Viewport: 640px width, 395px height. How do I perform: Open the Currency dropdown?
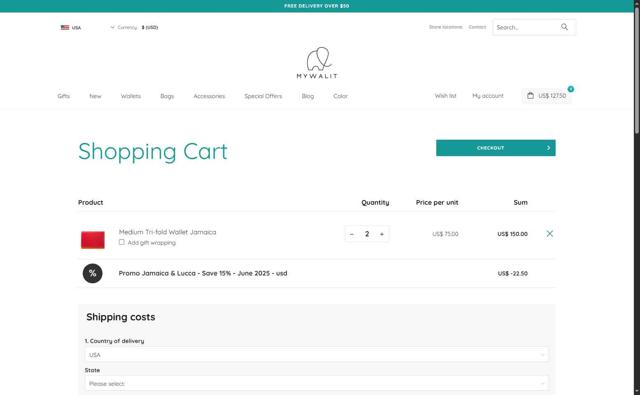pos(134,27)
